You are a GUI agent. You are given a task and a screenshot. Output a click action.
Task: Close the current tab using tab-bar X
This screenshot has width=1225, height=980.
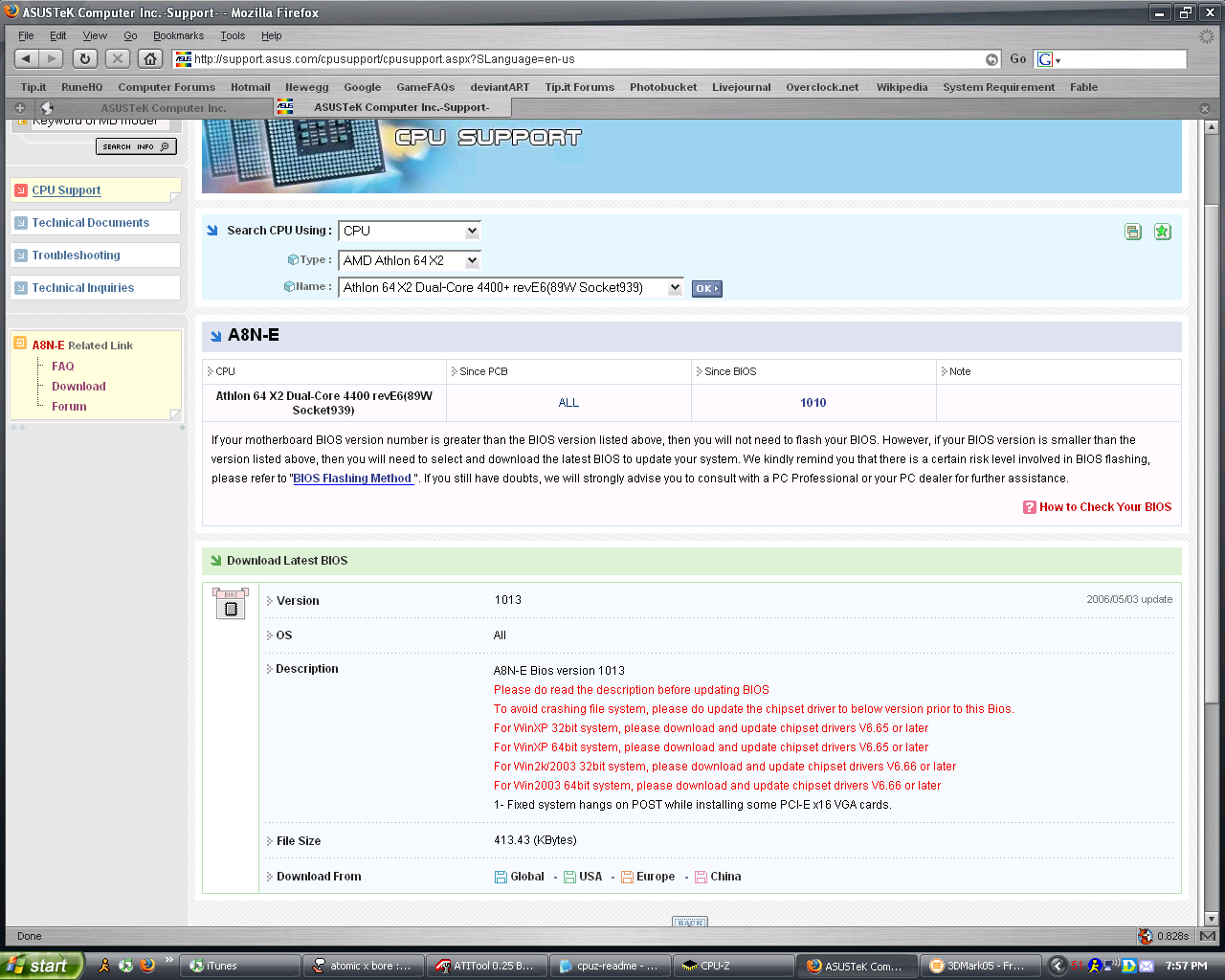click(1205, 108)
